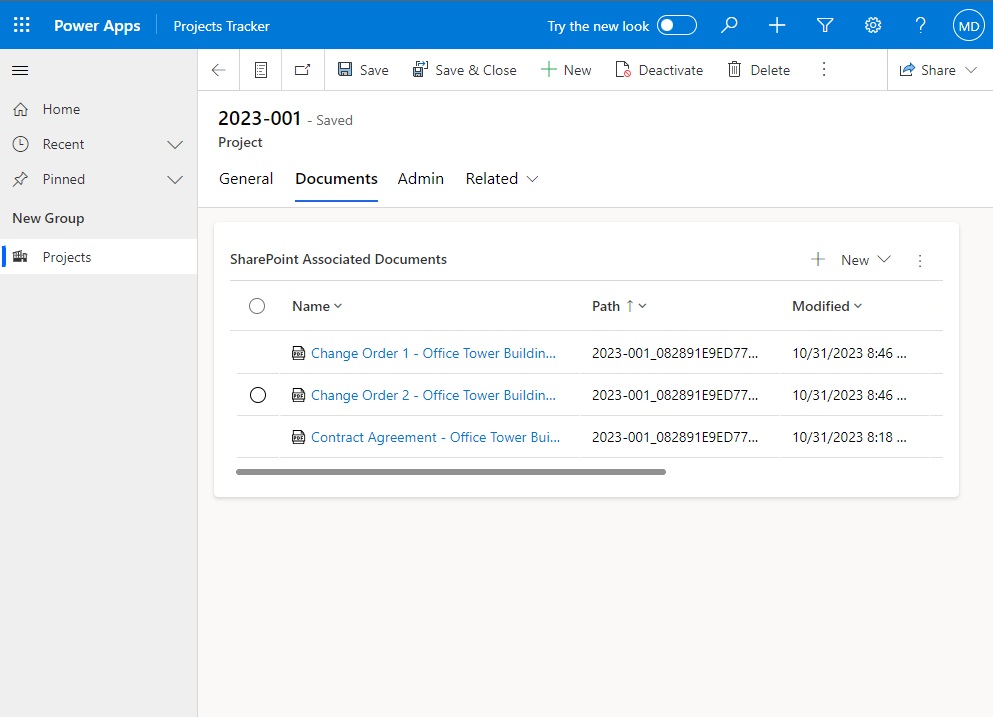
Task: Click the search magnifier icon
Action: click(729, 25)
